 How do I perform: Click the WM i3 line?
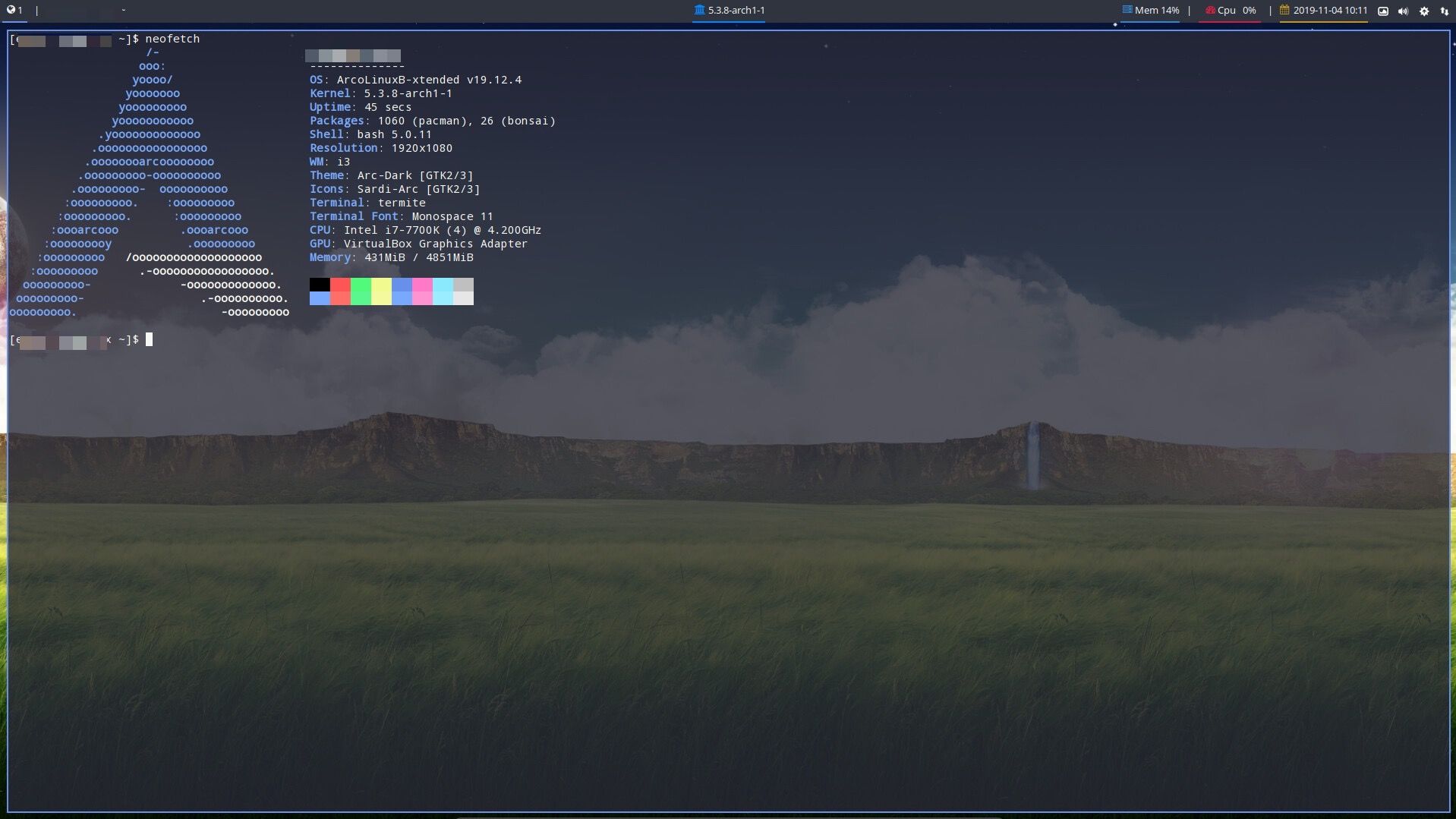pyautogui.click(x=329, y=162)
